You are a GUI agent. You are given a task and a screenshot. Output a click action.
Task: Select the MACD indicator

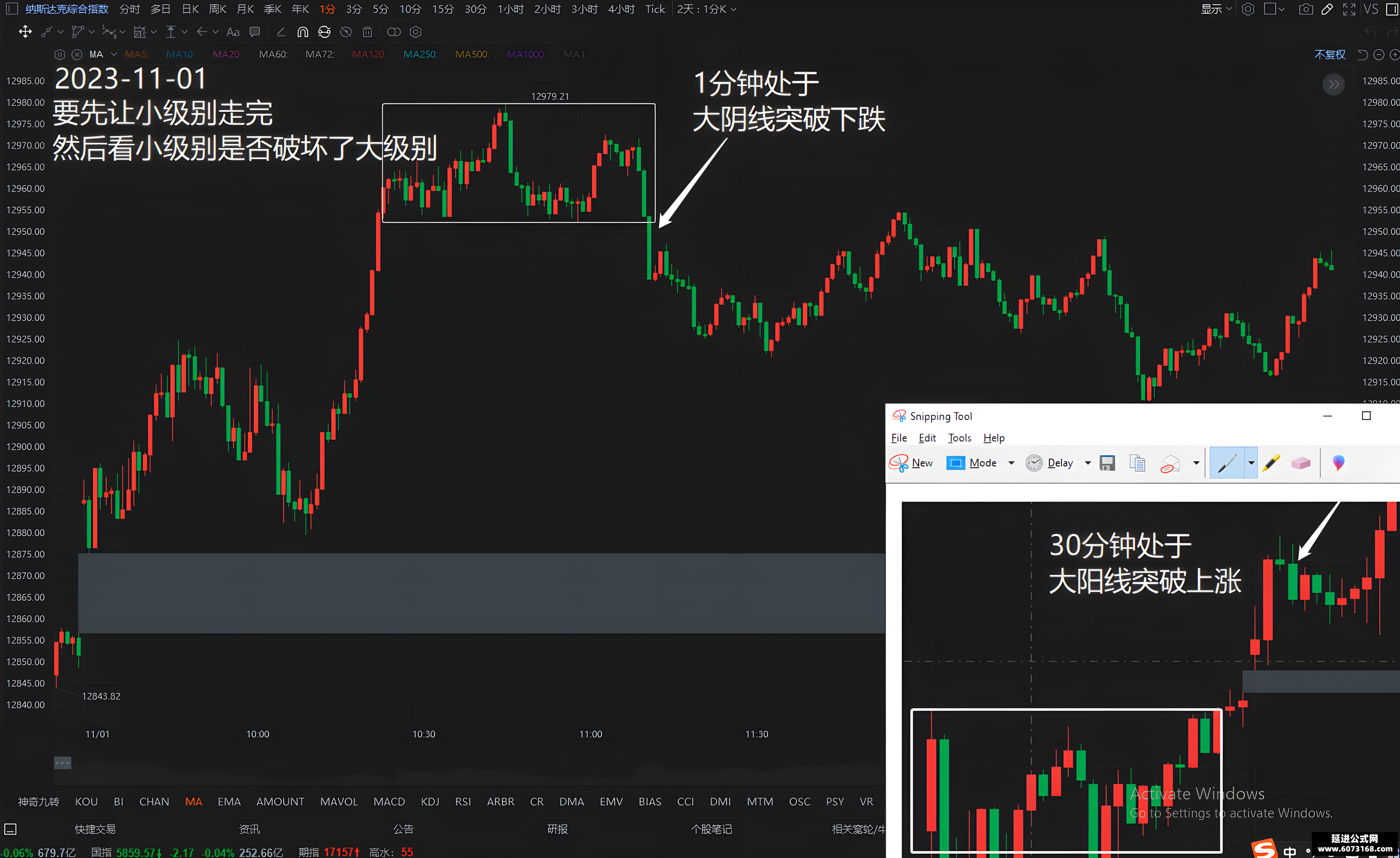(389, 801)
